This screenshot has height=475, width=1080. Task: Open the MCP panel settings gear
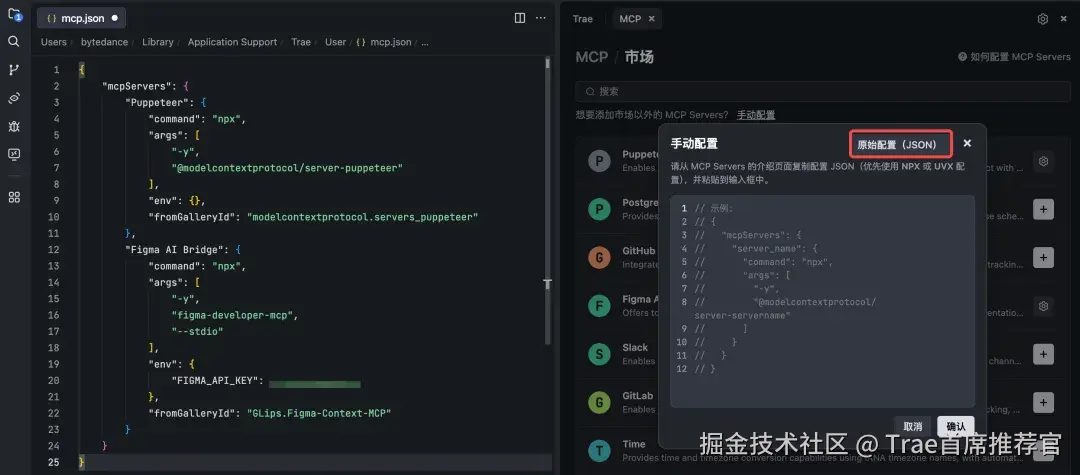[1043, 19]
